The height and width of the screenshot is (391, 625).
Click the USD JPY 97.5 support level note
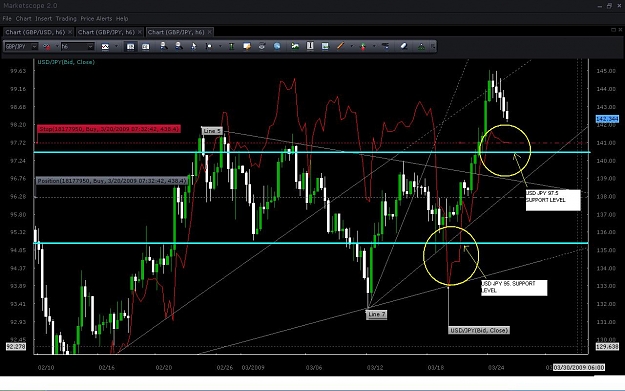[x=553, y=200]
